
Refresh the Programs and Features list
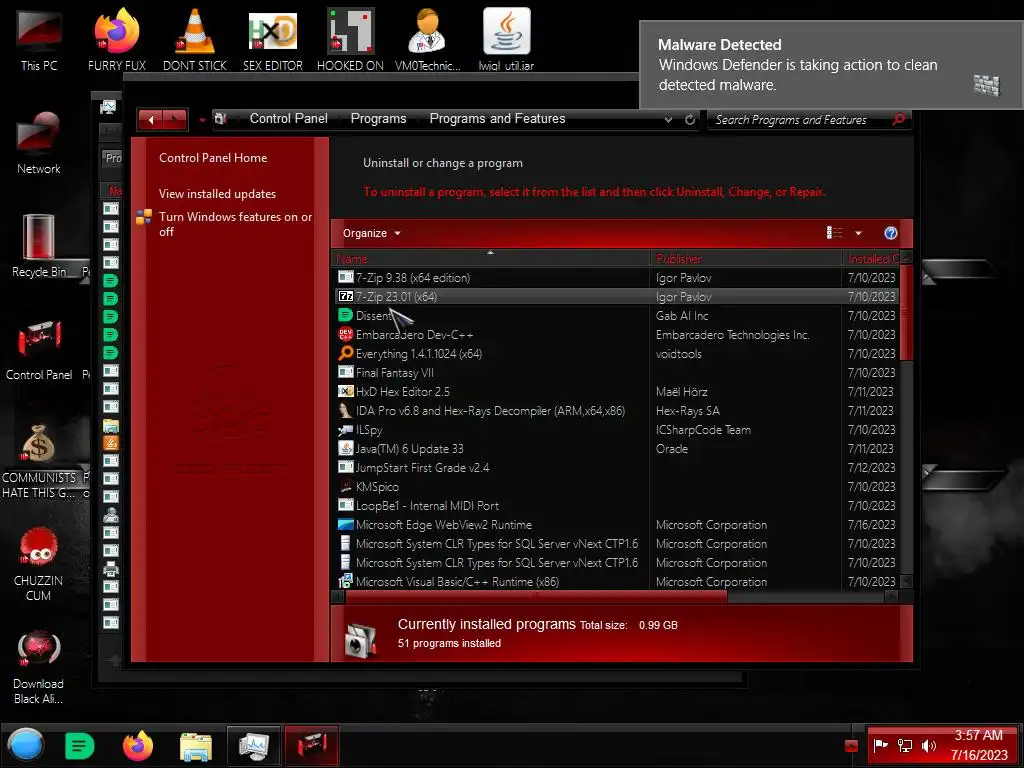(690, 120)
